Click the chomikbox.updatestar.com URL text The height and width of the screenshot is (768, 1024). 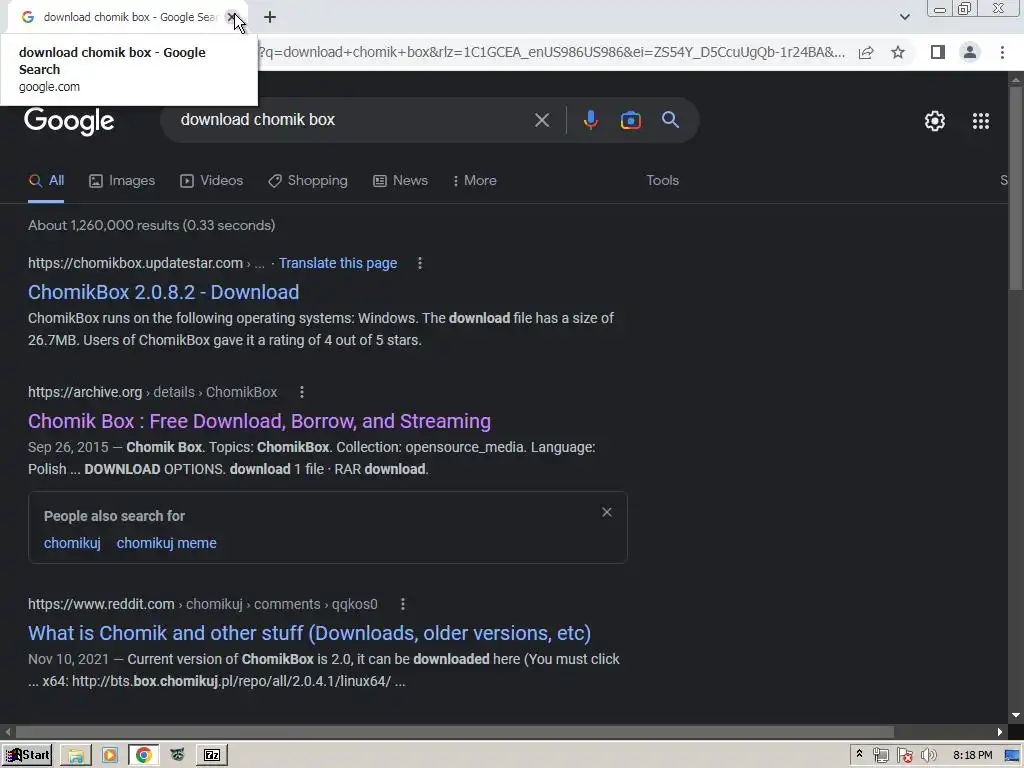(135, 263)
